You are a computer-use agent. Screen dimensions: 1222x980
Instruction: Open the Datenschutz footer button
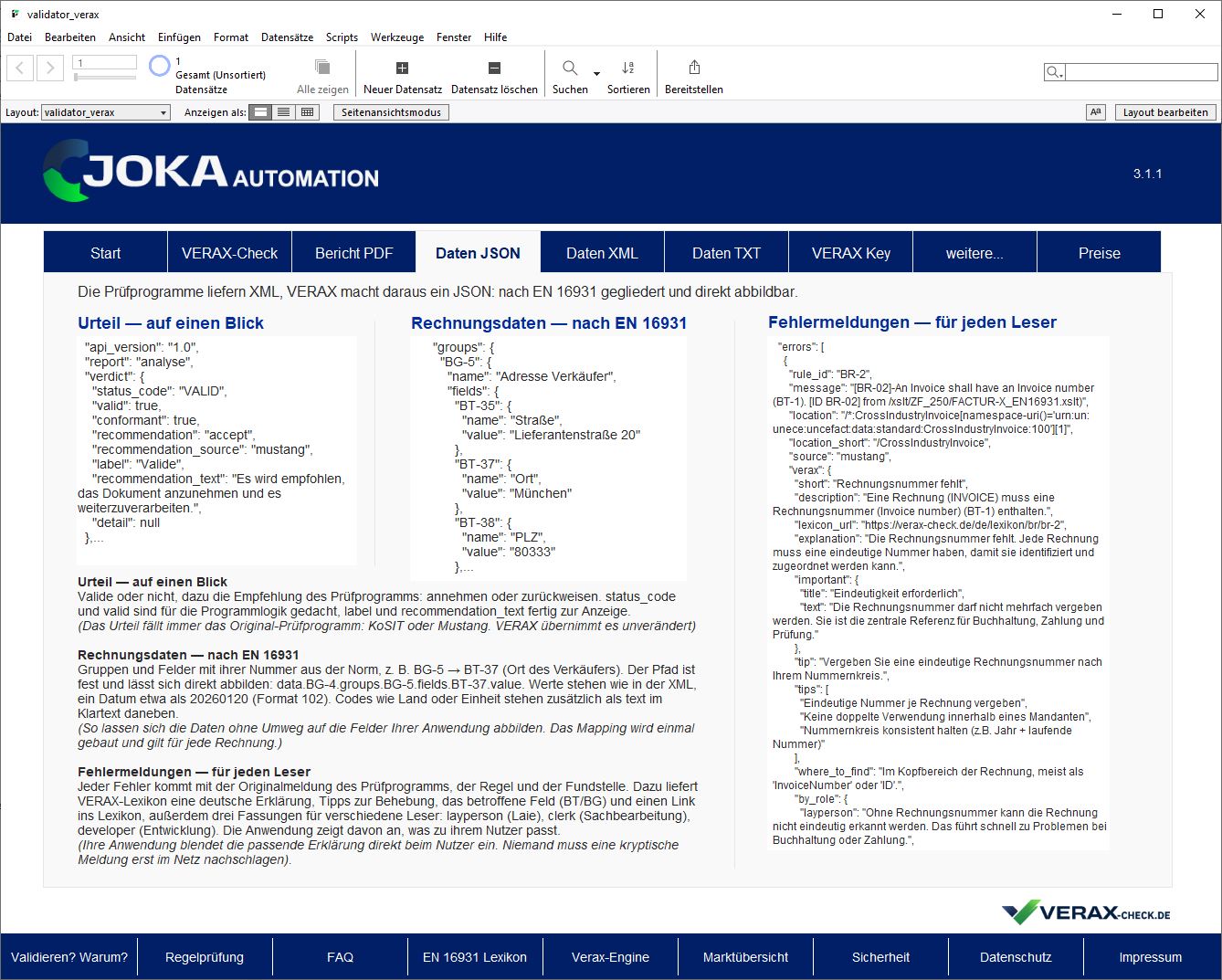(x=1016, y=957)
